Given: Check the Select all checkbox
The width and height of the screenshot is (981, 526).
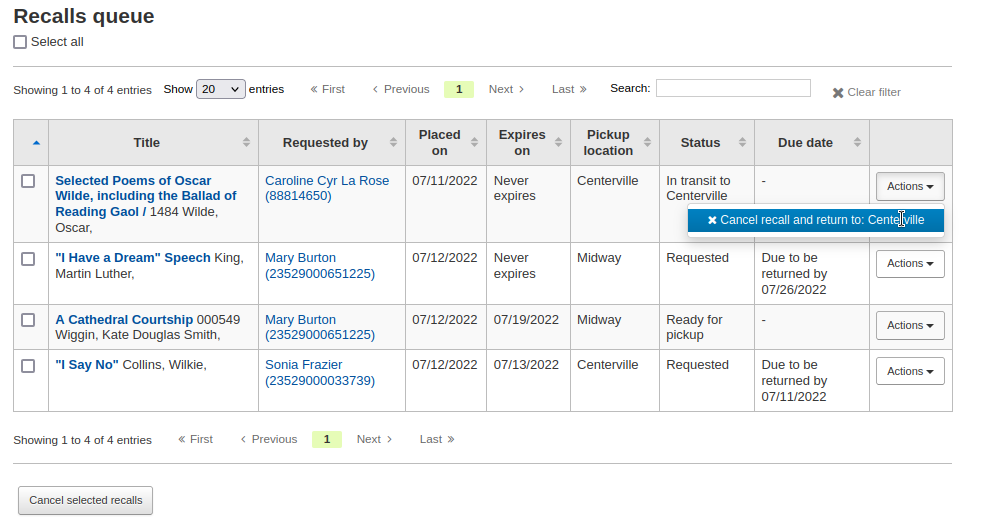Looking at the screenshot, I should 20,42.
